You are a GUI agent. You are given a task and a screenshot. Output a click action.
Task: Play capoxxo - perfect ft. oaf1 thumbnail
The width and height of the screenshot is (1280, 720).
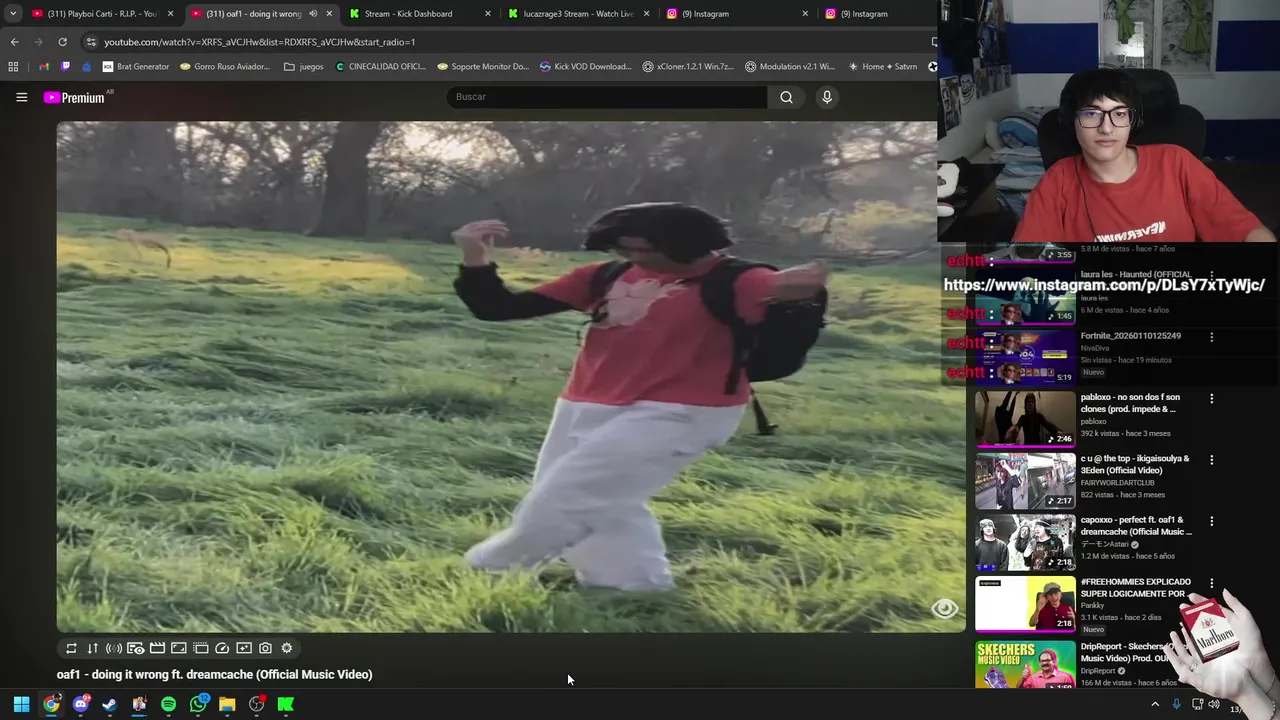tap(1025, 541)
